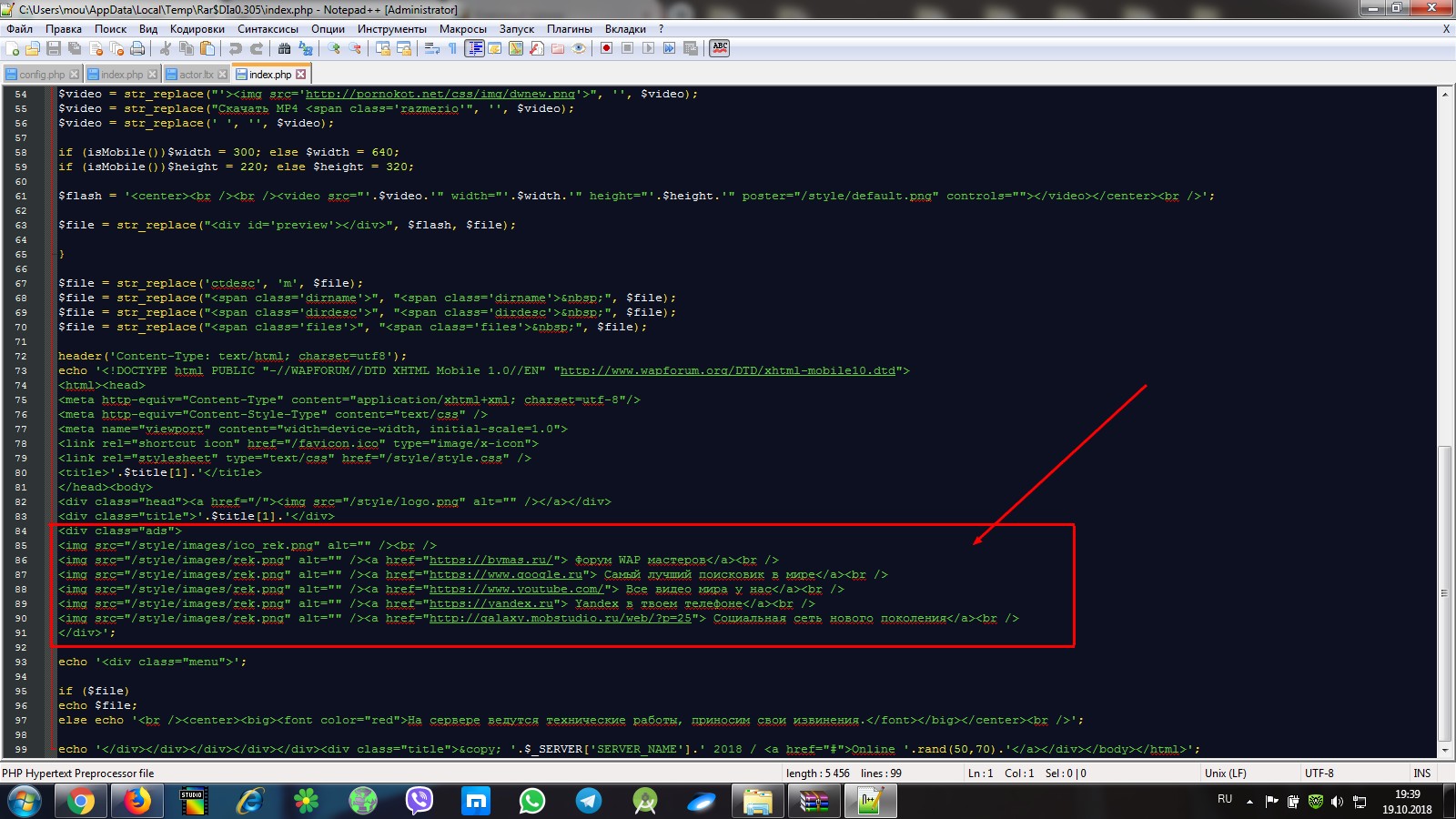Open the Folder as Workspace icon
This screenshot has width=1456, height=819.
pos(558,48)
